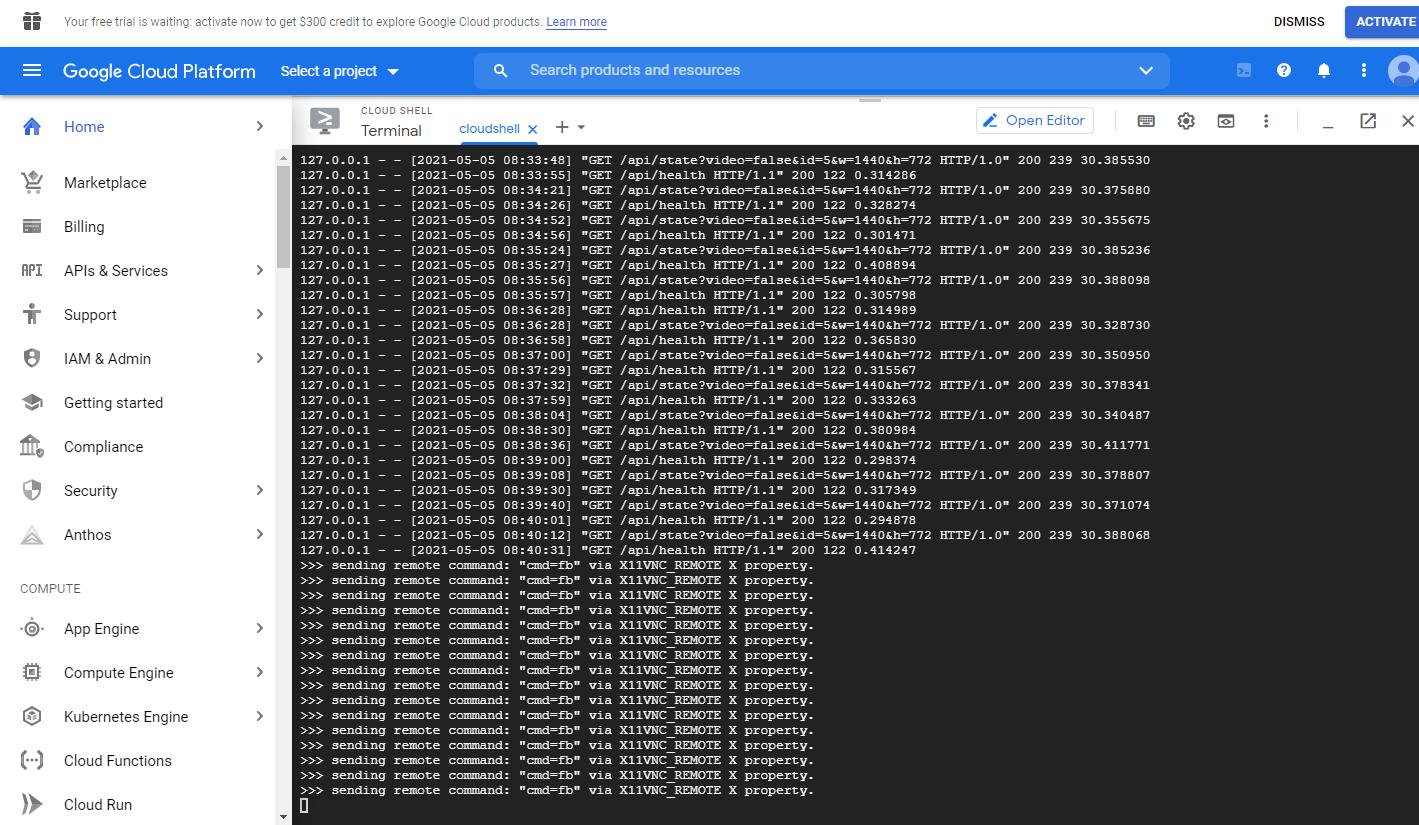The width and height of the screenshot is (1419, 825).
Task: Click the Compute Engine chip icon
Action: coord(32,673)
